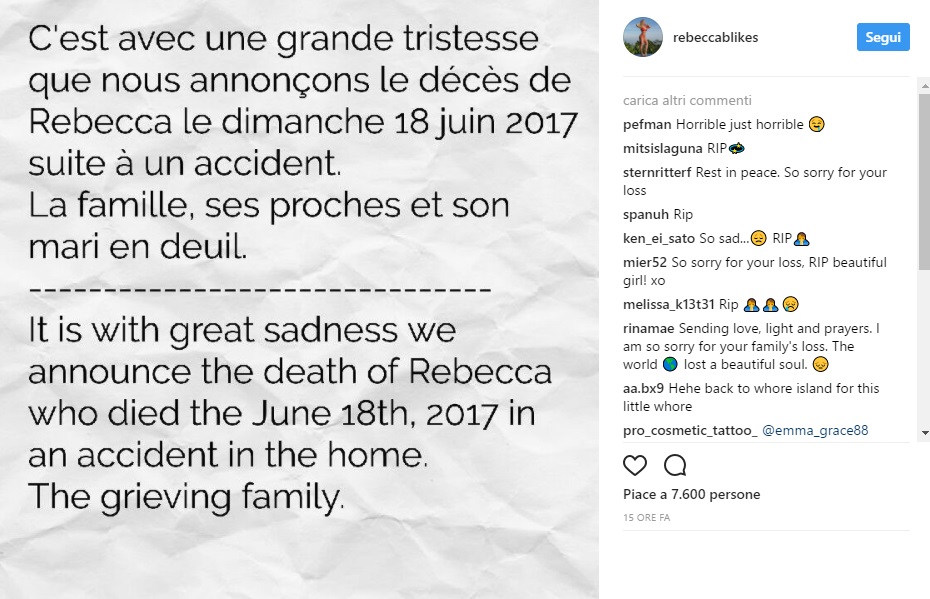Like the post with the heart icon
This screenshot has height=599, width=930.
(634, 465)
